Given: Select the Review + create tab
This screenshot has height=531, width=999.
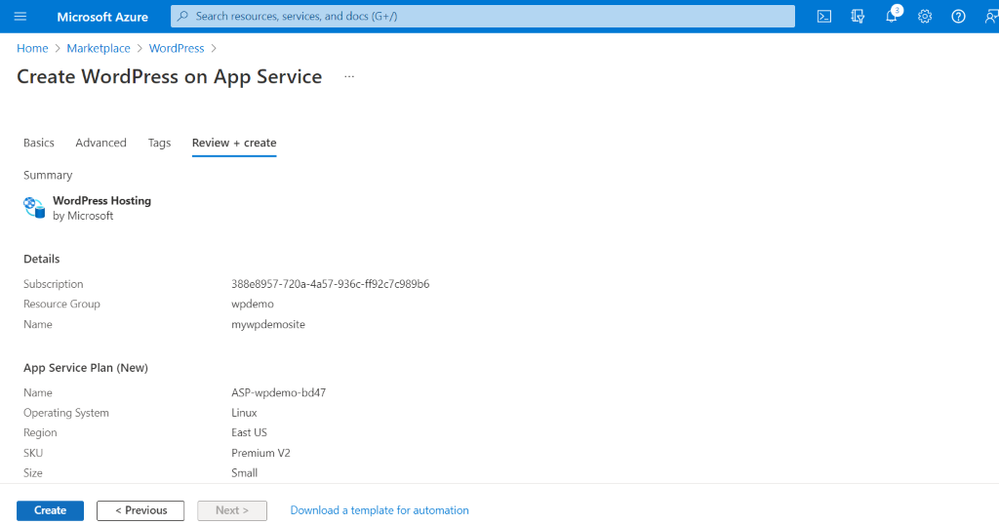Looking at the screenshot, I should point(234,143).
